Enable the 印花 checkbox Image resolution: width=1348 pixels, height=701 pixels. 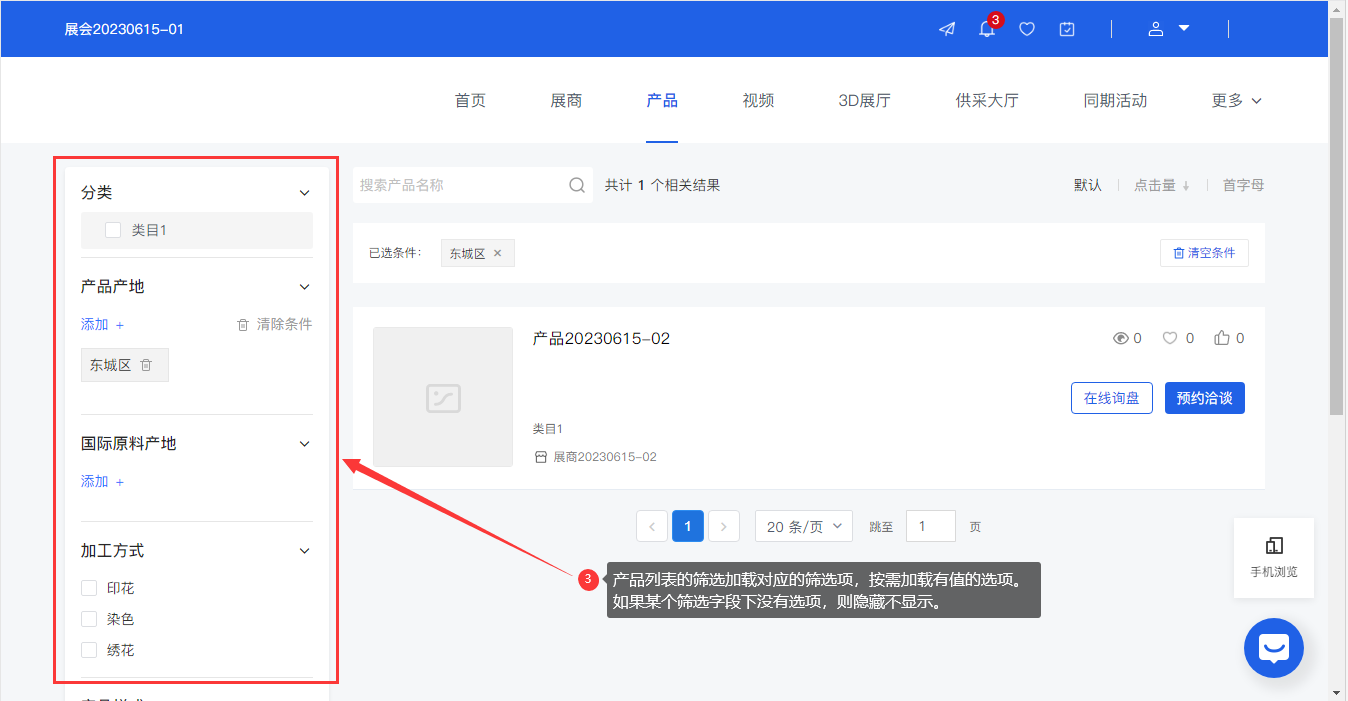[x=90, y=588]
